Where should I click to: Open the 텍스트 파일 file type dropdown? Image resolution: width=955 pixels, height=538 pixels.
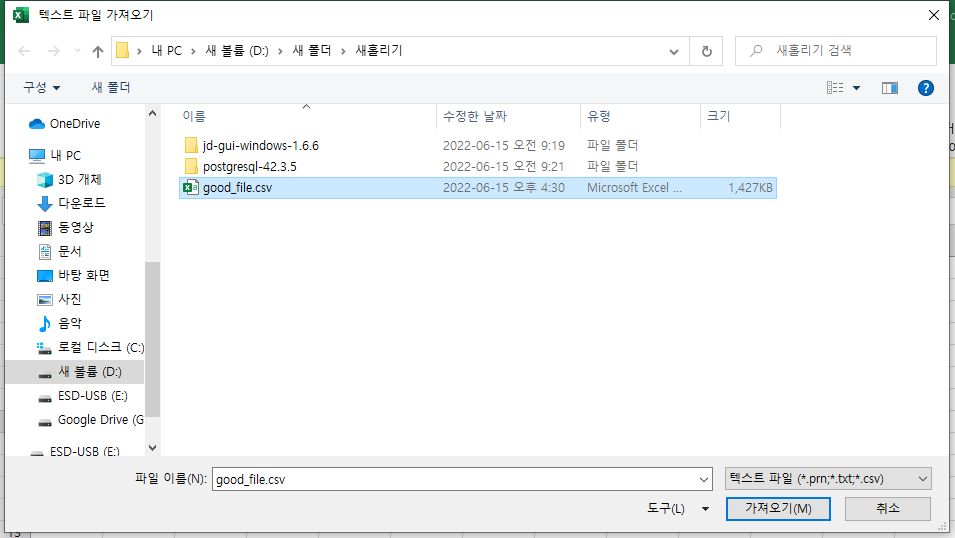[x=828, y=479]
